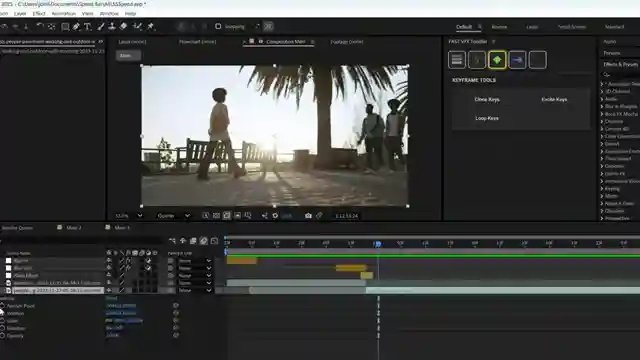Toggle the Snapping checkbox
The height and width of the screenshot is (360, 640).
tap(218, 27)
